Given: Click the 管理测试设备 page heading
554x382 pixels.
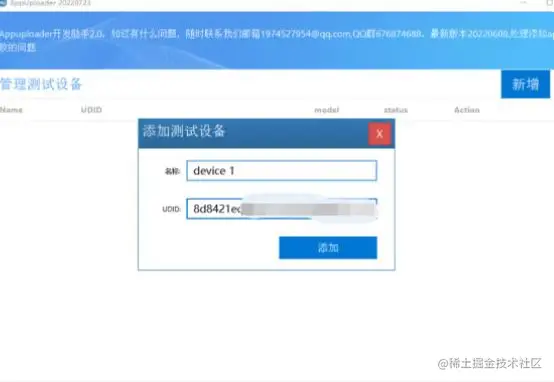Looking at the screenshot, I should tap(41, 84).
